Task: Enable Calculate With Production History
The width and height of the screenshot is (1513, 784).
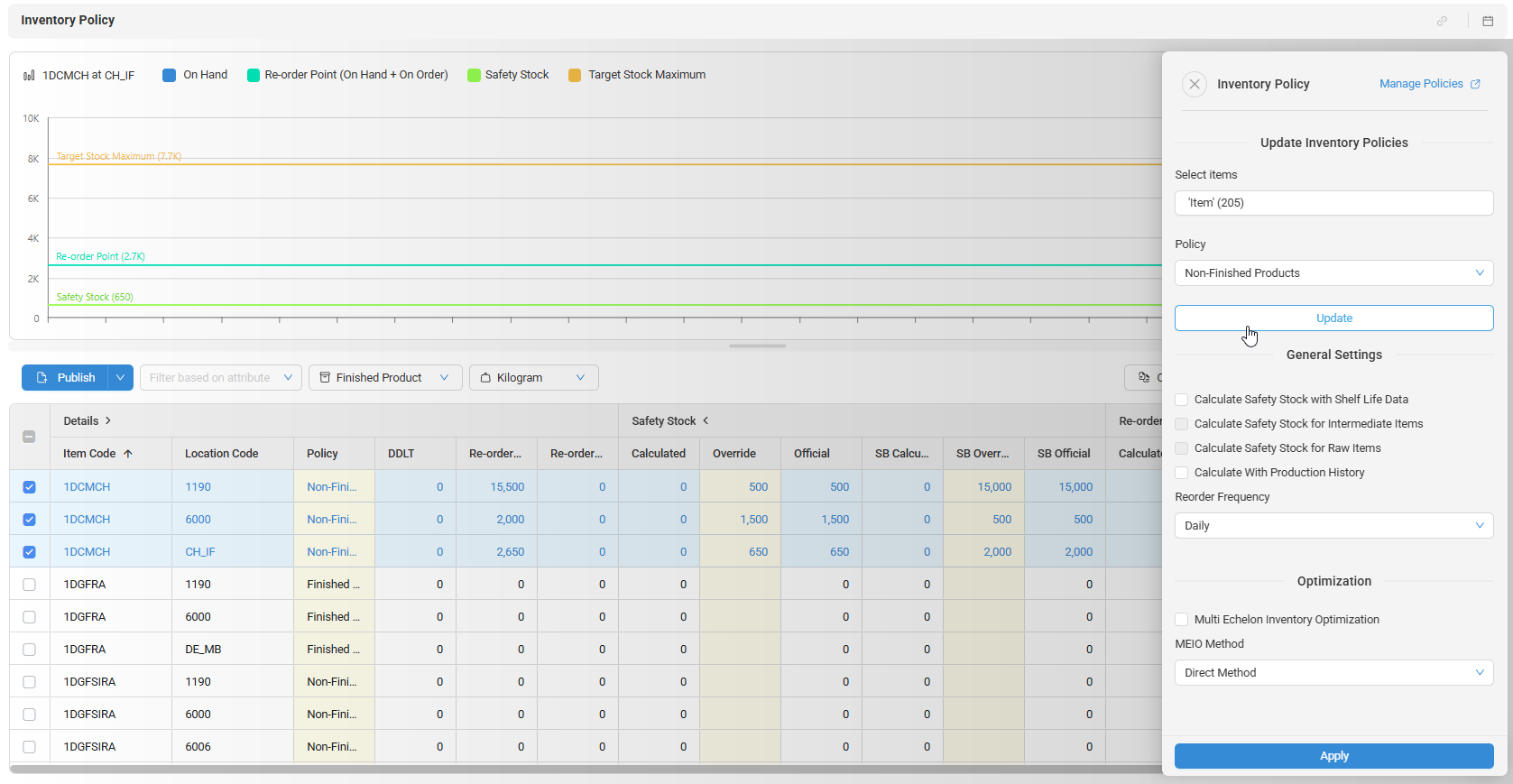Action: click(x=1182, y=473)
